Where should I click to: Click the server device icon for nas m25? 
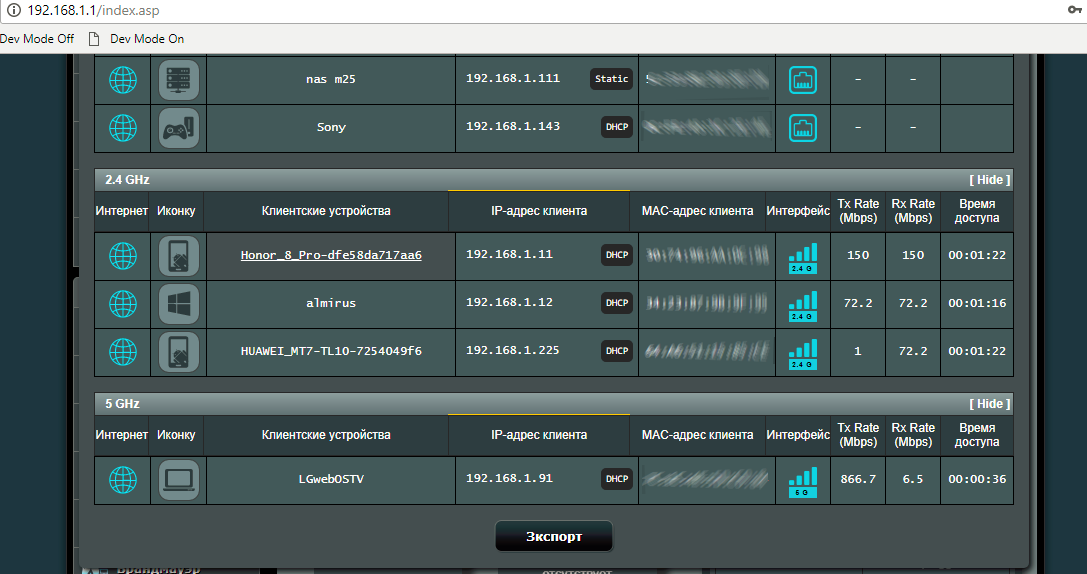pos(179,80)
